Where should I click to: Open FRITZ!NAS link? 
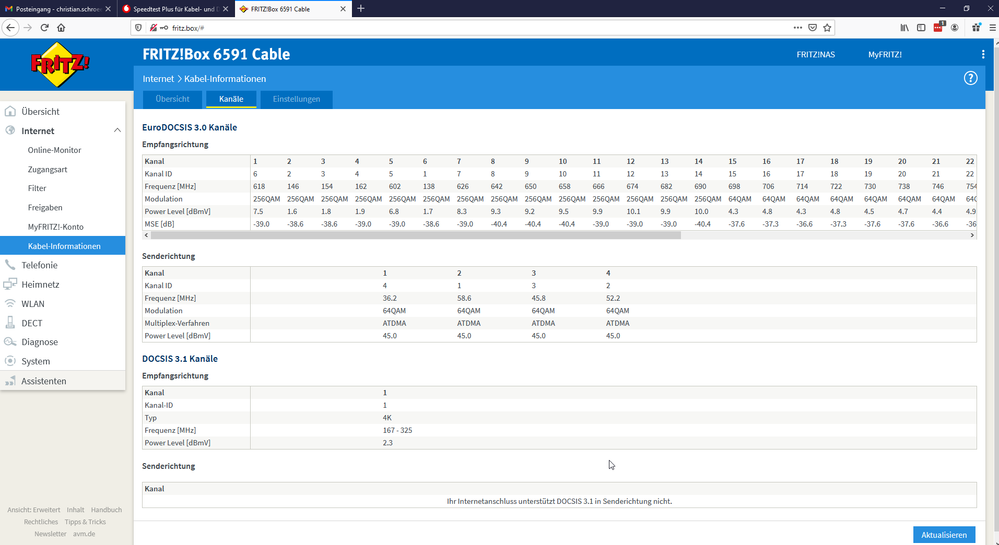[816, 54]
